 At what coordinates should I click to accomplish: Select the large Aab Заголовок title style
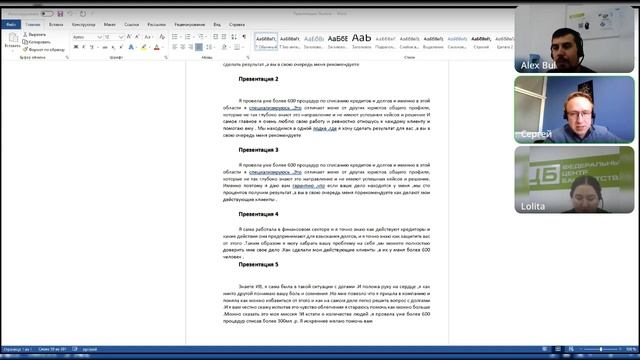362,42
